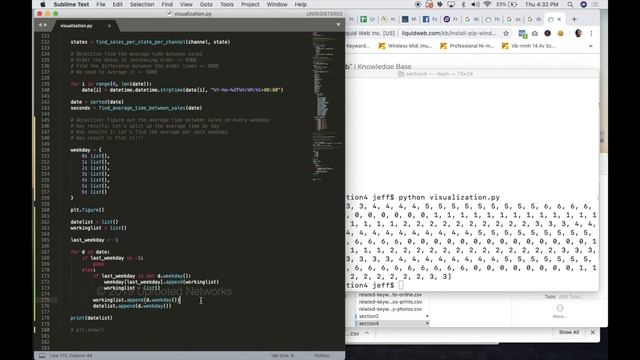Image resolution: width=640 pixels, height=360 pixels.
Task: Click Add Tags field in Finder preview
Action: click(x=571, y=297)
